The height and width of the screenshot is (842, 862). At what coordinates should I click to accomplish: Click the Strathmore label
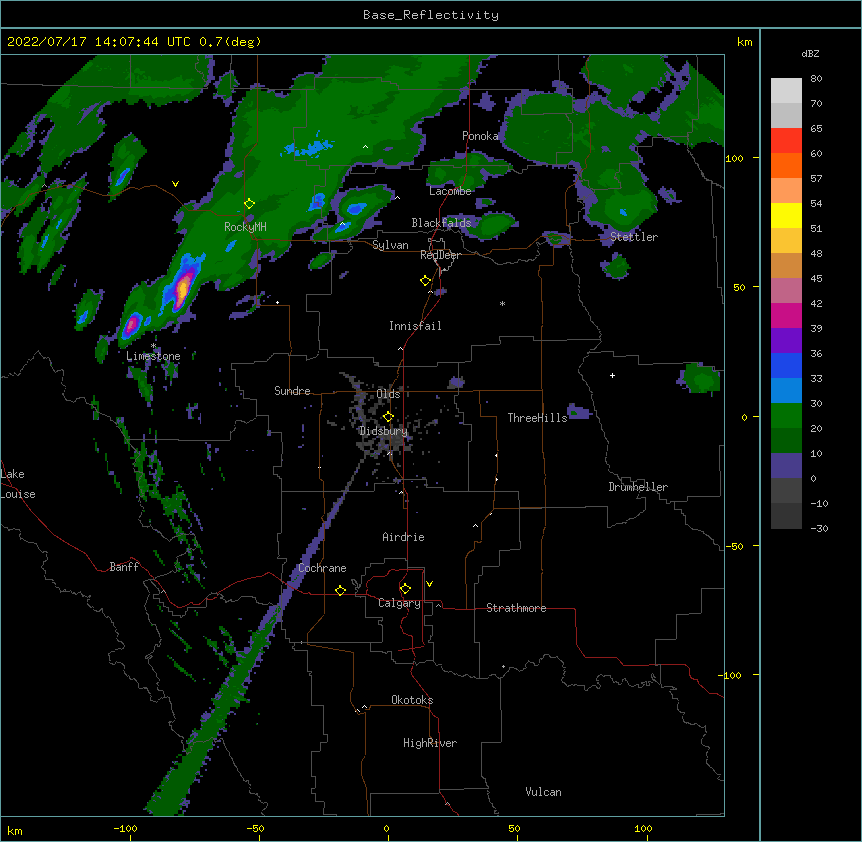(516, 608)
